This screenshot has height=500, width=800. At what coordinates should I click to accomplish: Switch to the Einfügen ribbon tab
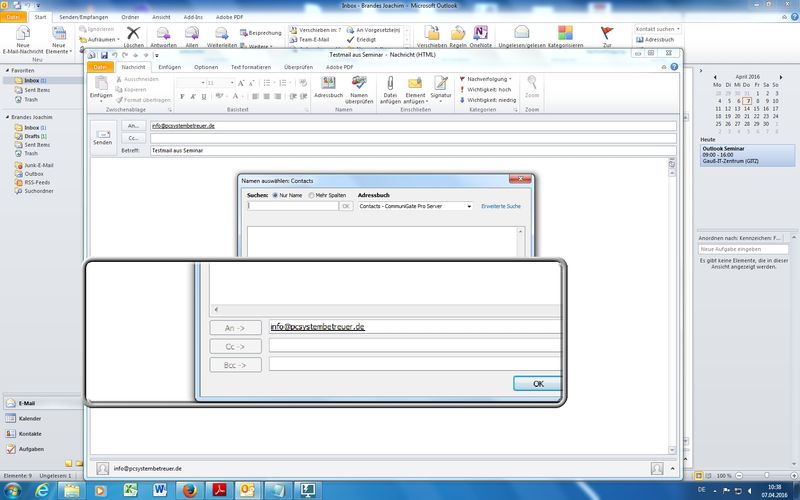169,67
